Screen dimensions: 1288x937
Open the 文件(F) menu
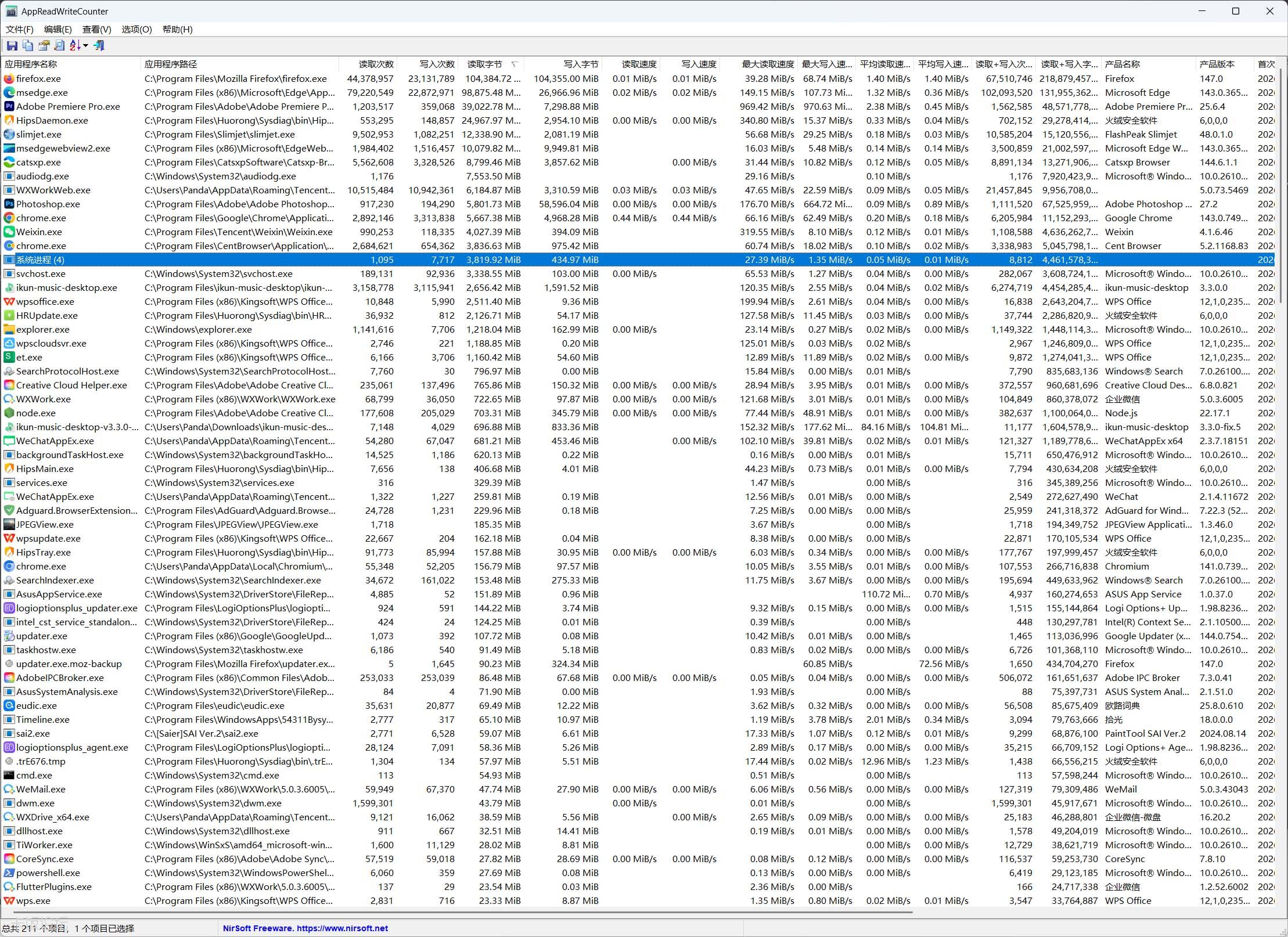pyautogui.click(x=20, y=30)
